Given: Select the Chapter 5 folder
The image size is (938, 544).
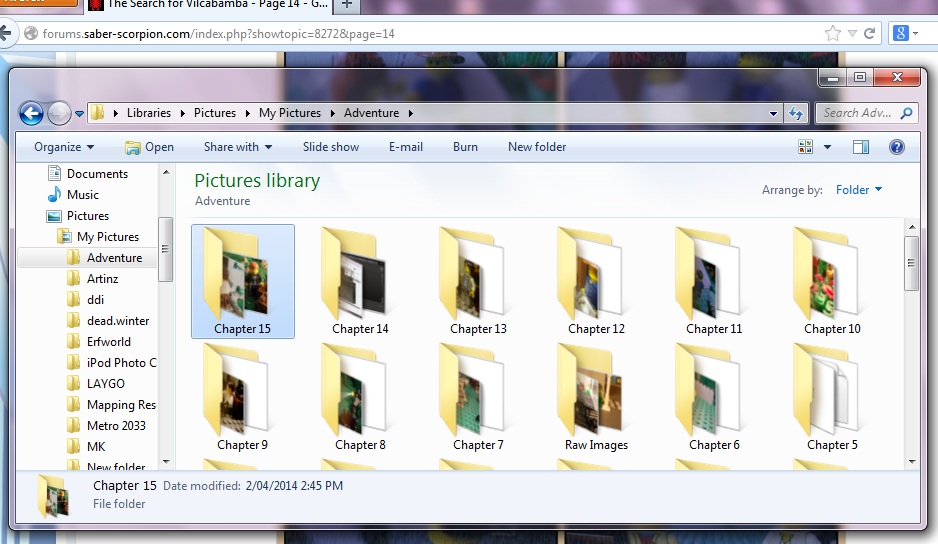Looking at the screenshot, I should pyautogui.click(x=832, y=397).
